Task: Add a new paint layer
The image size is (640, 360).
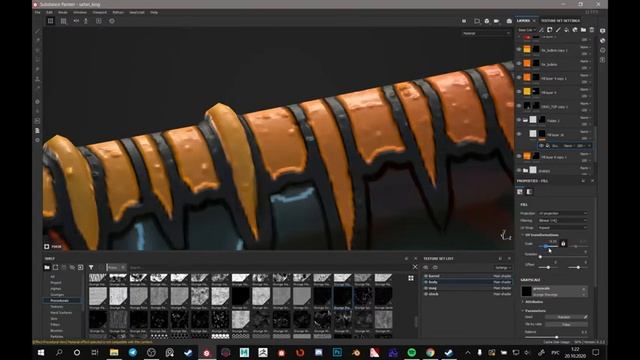Action: (x=558, y=30)
